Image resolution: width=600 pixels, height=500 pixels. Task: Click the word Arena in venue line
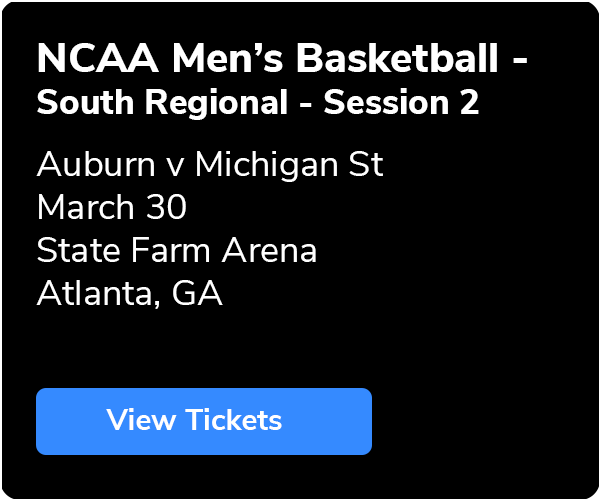269,251
